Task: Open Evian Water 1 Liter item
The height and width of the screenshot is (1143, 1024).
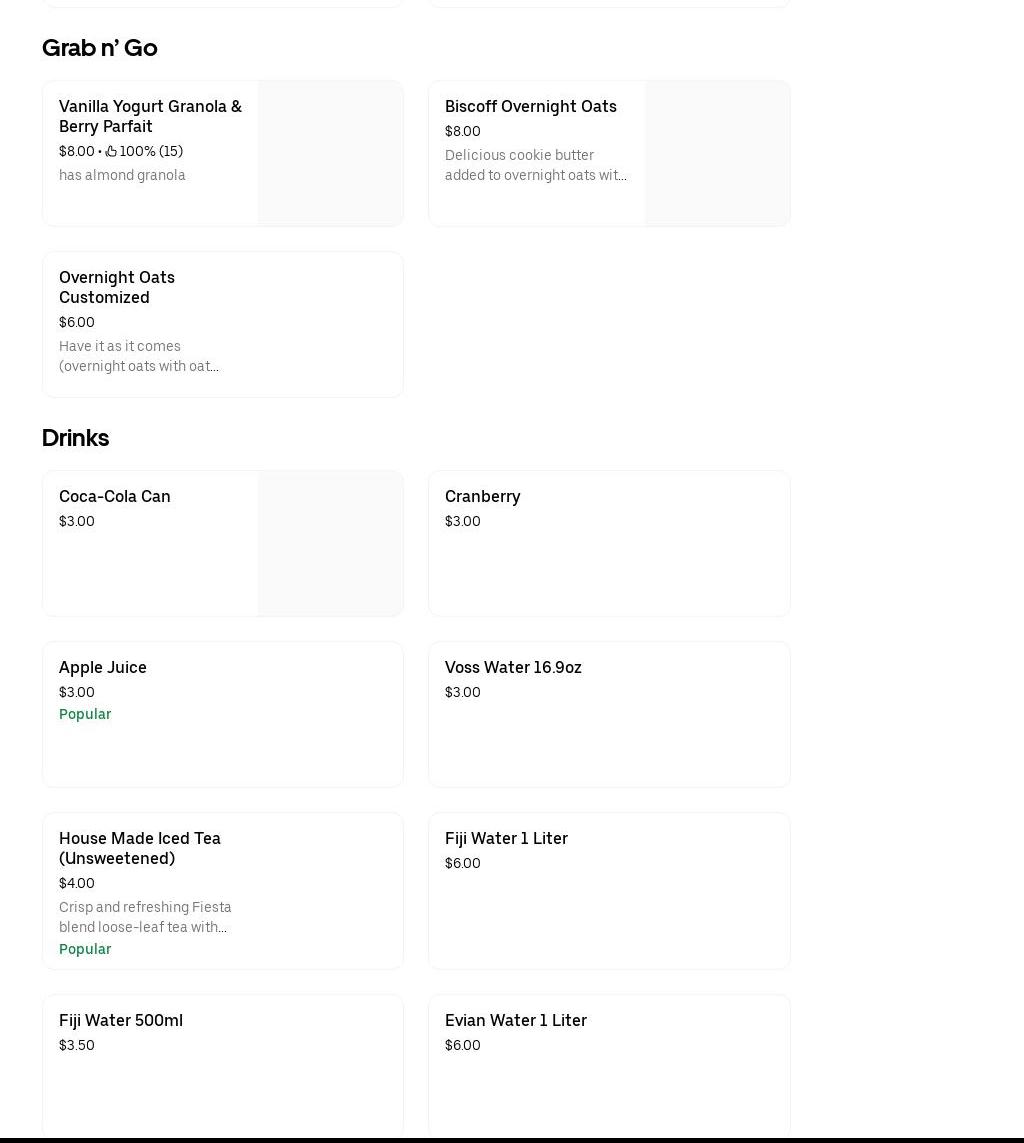Action: tap(516, 1020)
